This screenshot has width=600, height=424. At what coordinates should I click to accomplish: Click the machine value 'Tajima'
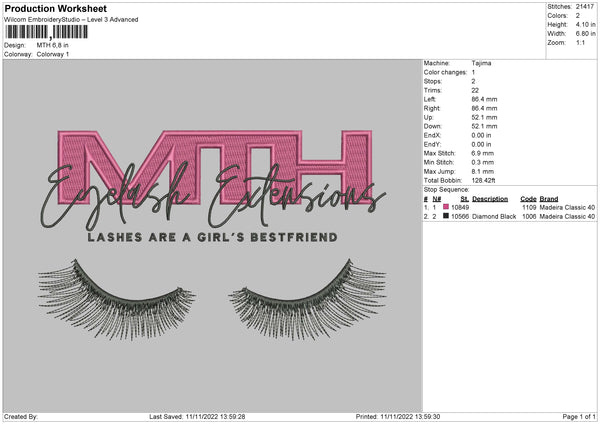[481, 63]
